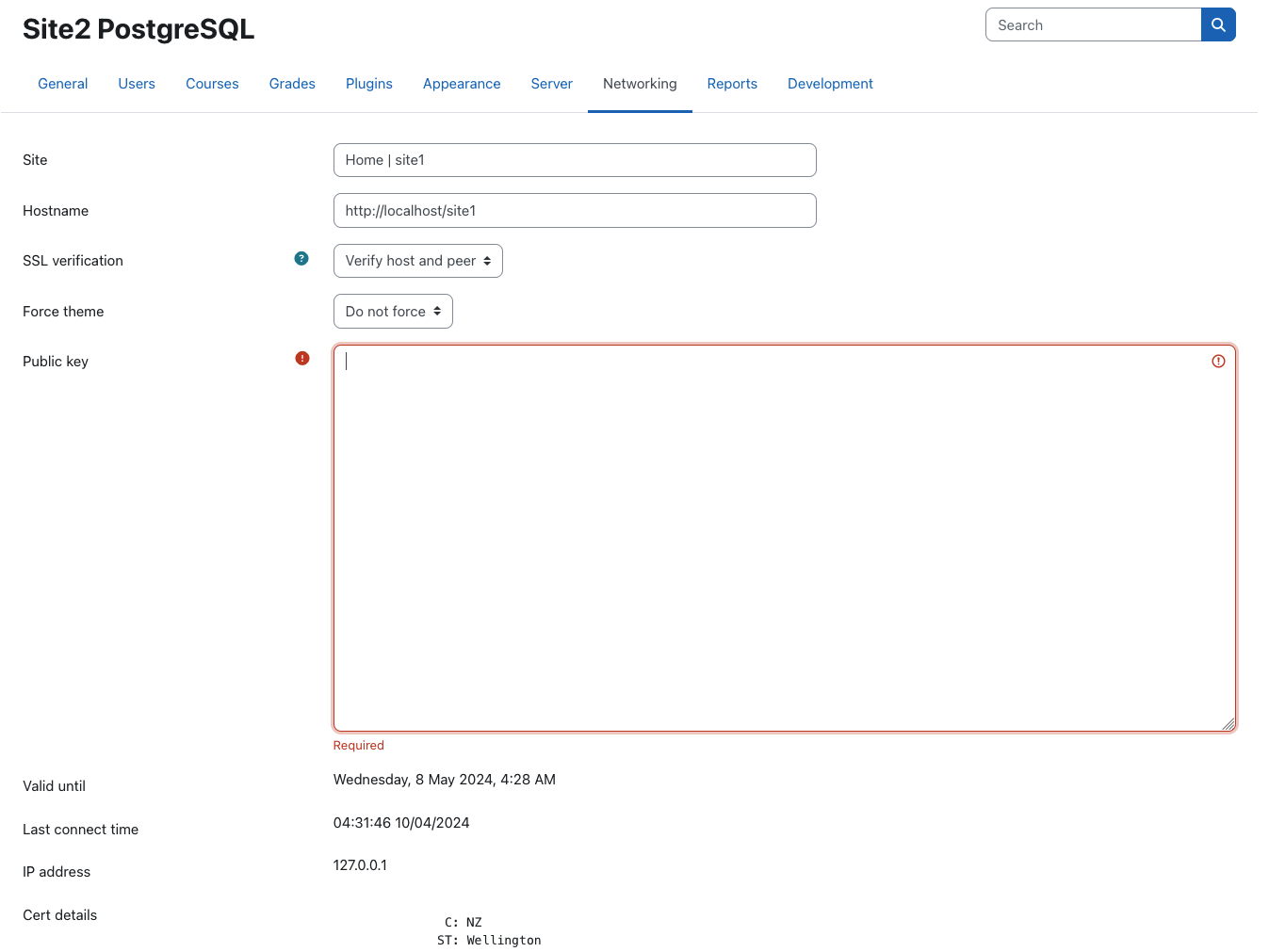Click the Hostname label
Screen dimensions: 1269x952
pyautogui.click(x=56, y=211)
